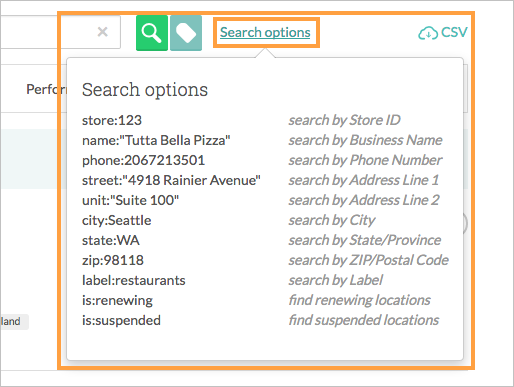The height and width of the screenshot is (387, 514).
Task: Click "search by Address Line 2" description
Action: (364, 200)
